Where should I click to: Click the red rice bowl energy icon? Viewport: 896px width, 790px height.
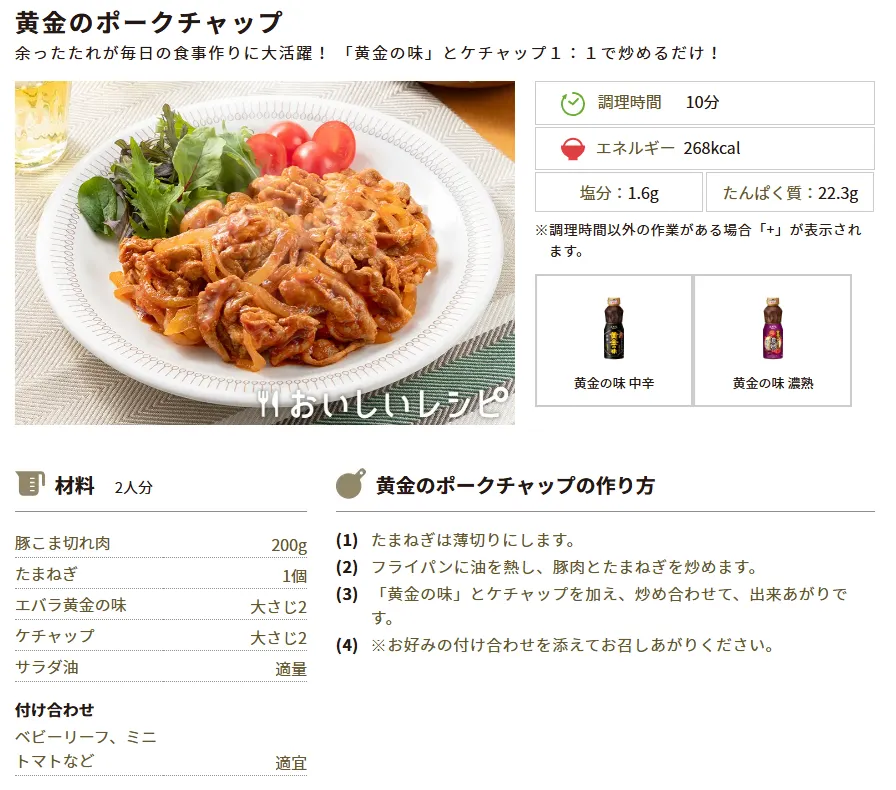pos(573,149)
